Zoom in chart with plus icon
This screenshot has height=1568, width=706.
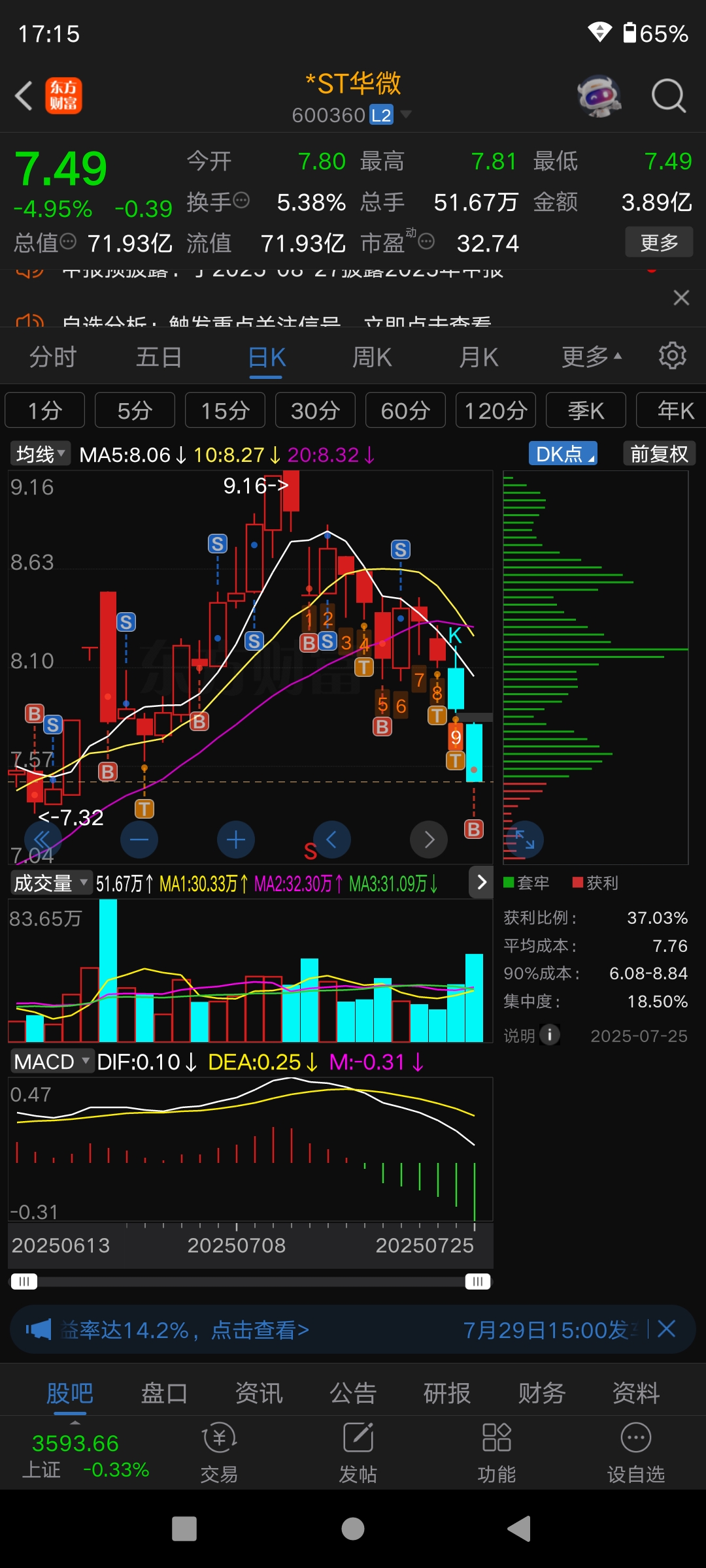236,840
